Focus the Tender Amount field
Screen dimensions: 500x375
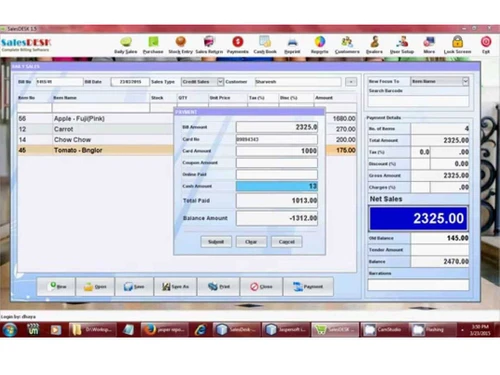click(x=440, y=250)
